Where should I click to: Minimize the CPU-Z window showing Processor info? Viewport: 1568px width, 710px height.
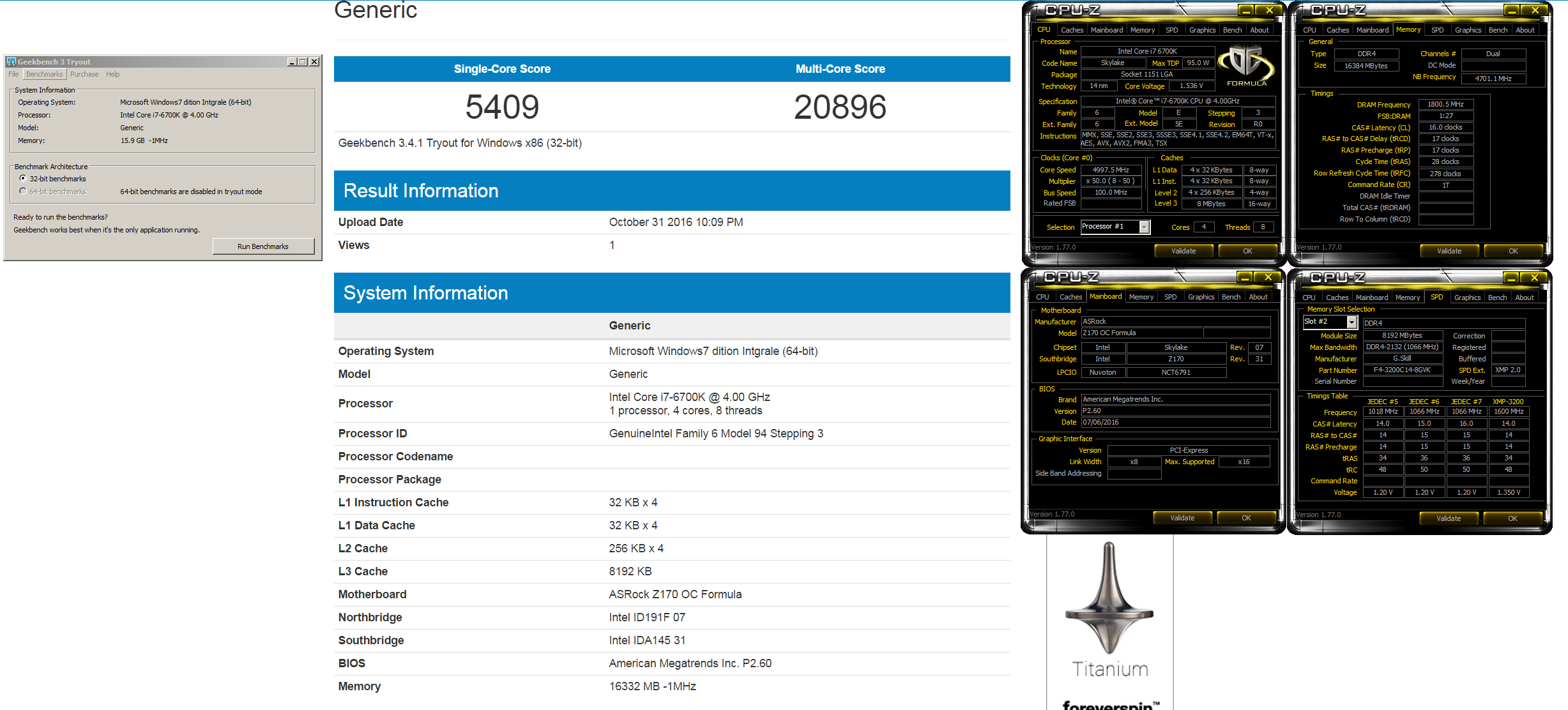coord(1246,10)
